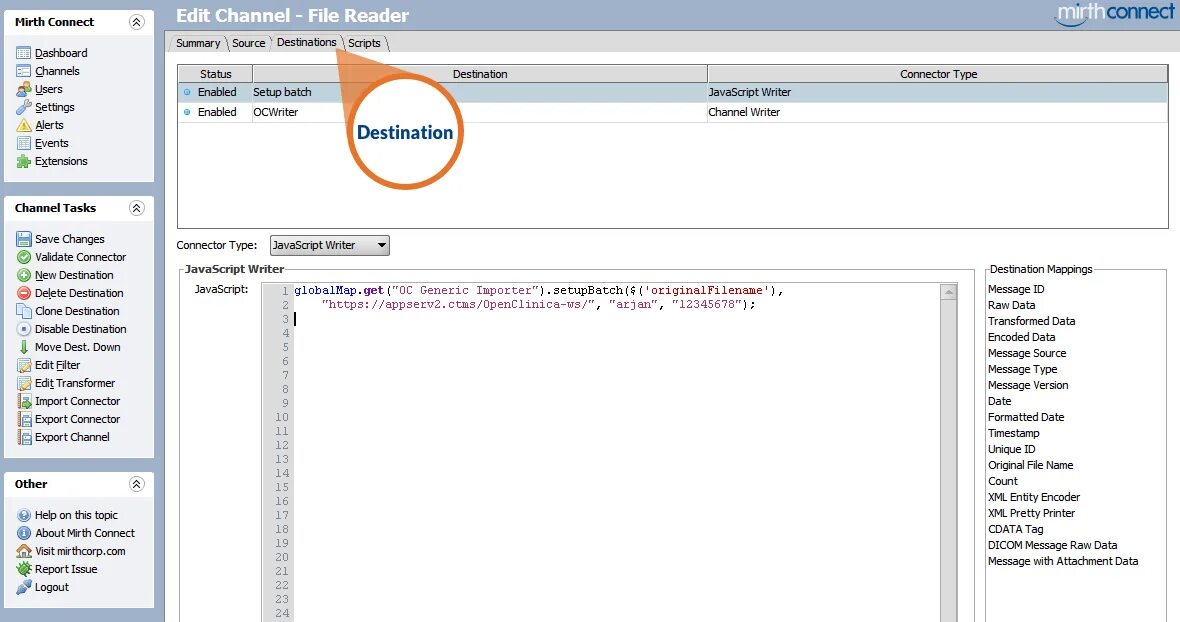Click the Export Channel link text
This screenshot has height=622, width=1180.
pos(72,438)
